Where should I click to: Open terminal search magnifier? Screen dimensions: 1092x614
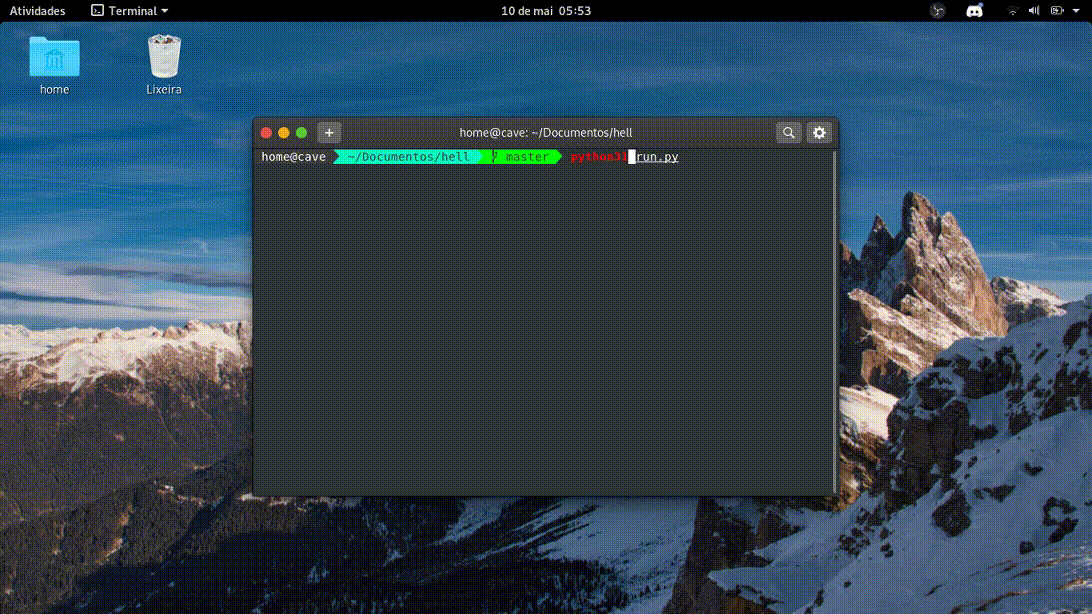pyautogui.click(x=788, y=132)
